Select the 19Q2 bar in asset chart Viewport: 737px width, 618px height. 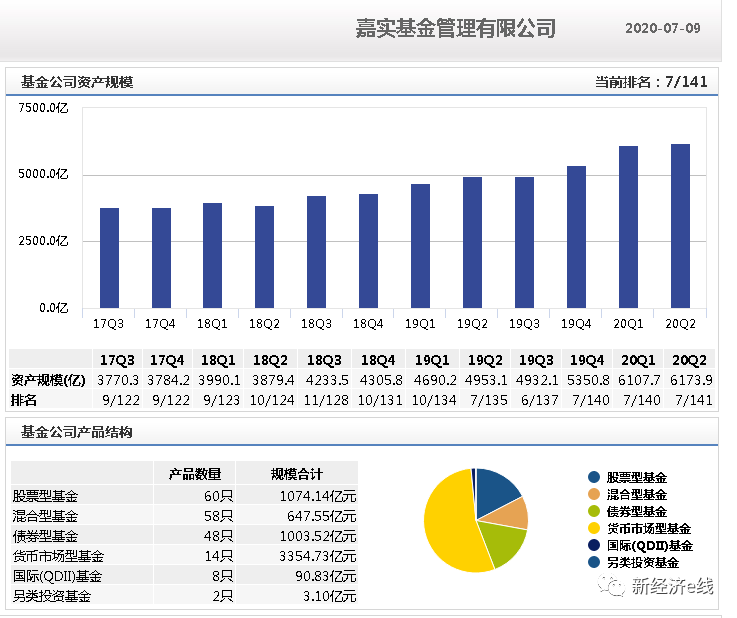(x=472, y=243)
